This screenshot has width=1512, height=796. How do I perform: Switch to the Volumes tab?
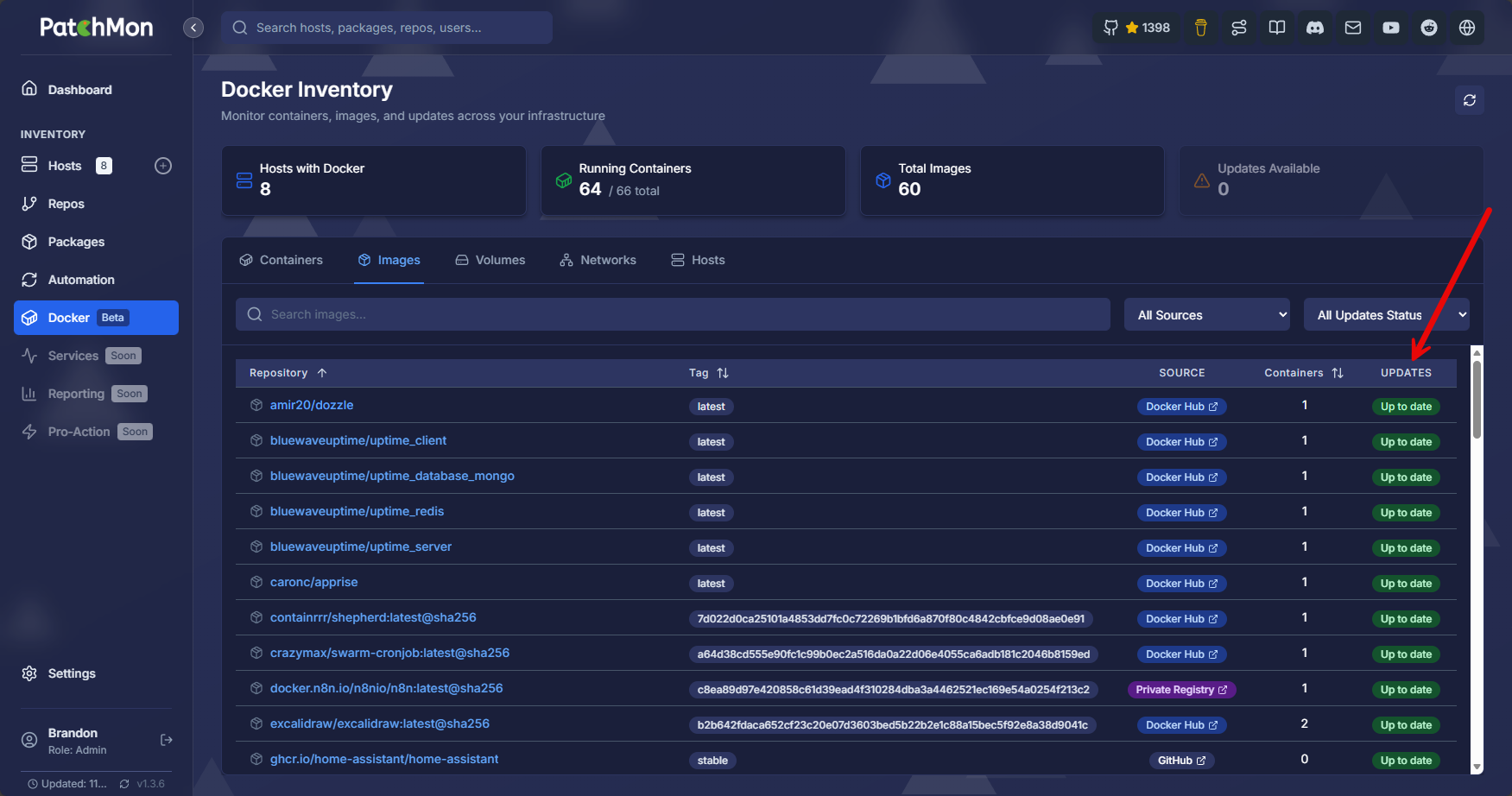pos(490,260)
